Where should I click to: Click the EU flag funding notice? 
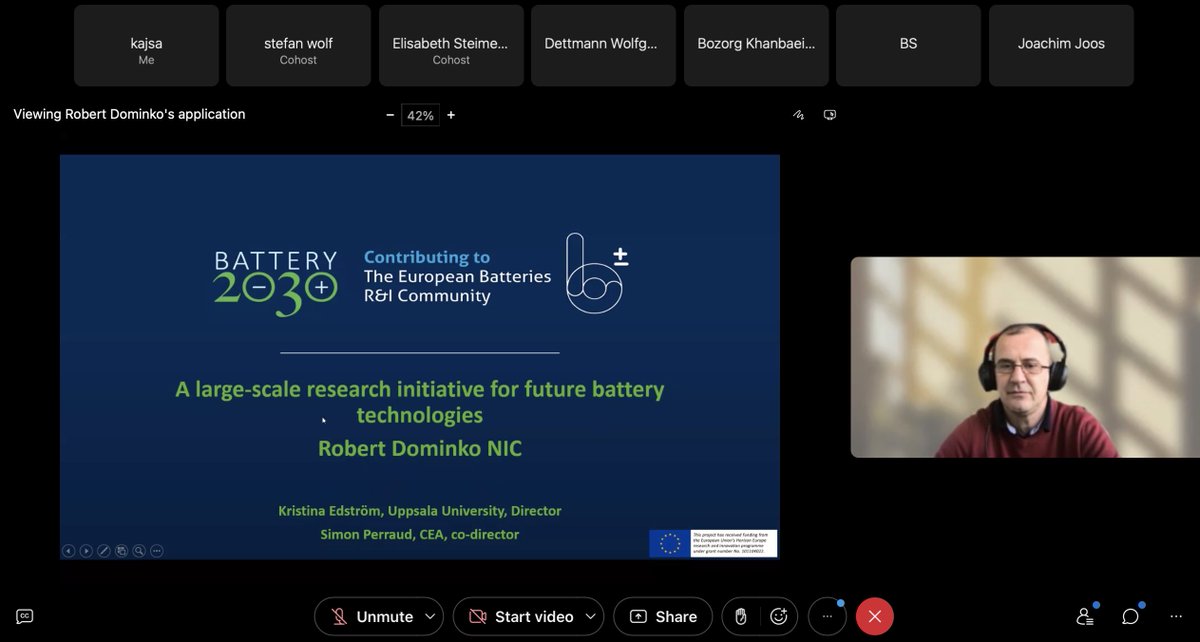pos(713,543)
